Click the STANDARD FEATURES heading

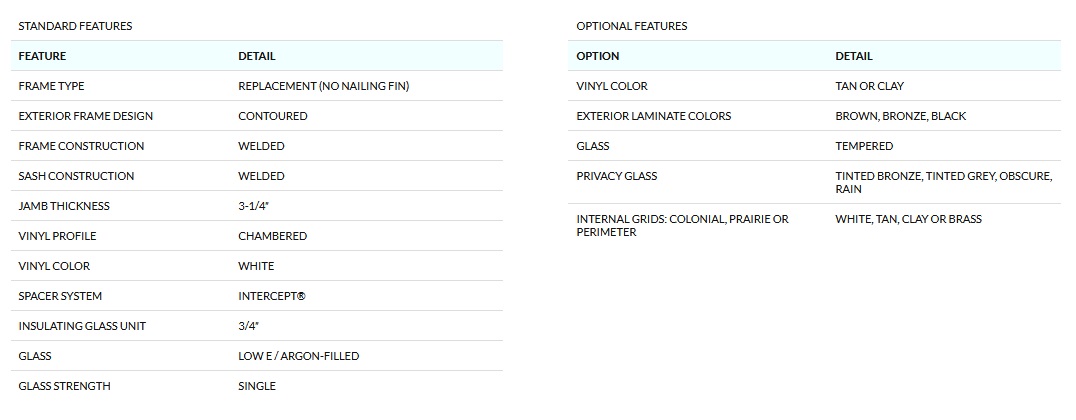pyautogui.click(x=75, y=26)
